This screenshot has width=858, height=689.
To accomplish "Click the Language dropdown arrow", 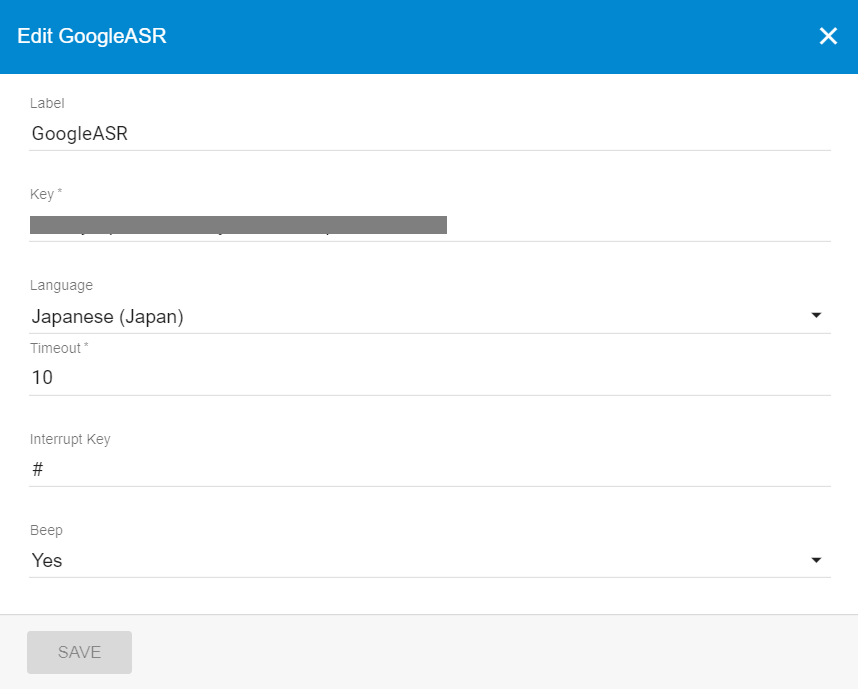I will tap(816, 316).
